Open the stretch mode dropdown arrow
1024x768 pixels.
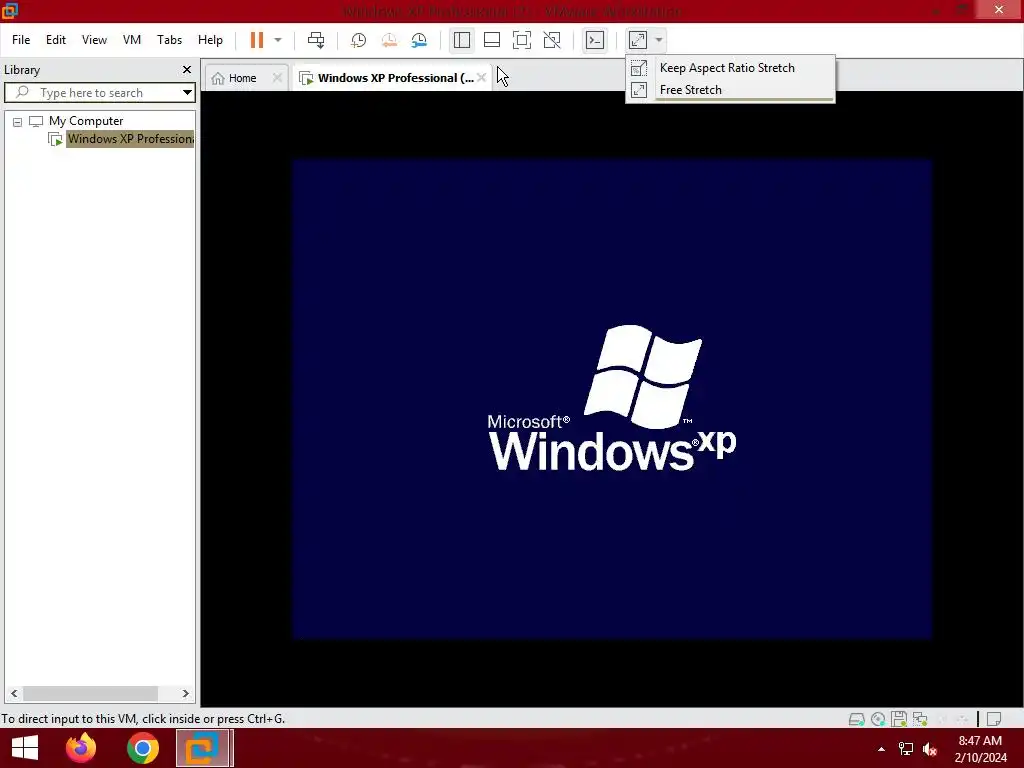tap(659, 40)
